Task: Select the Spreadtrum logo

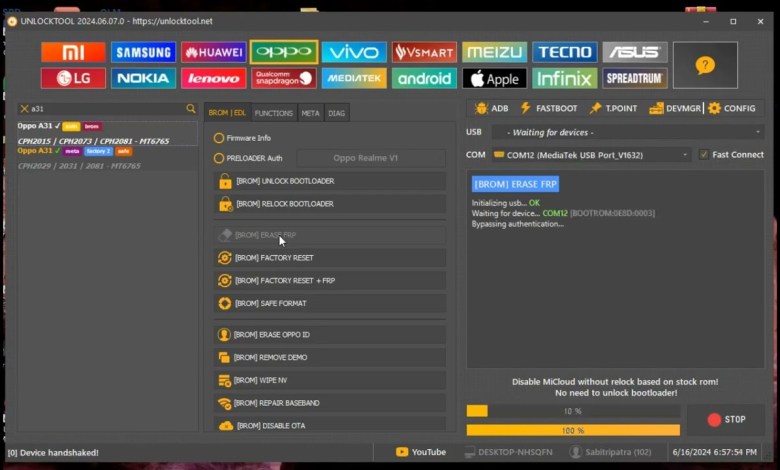Action: tap(635, 78)
